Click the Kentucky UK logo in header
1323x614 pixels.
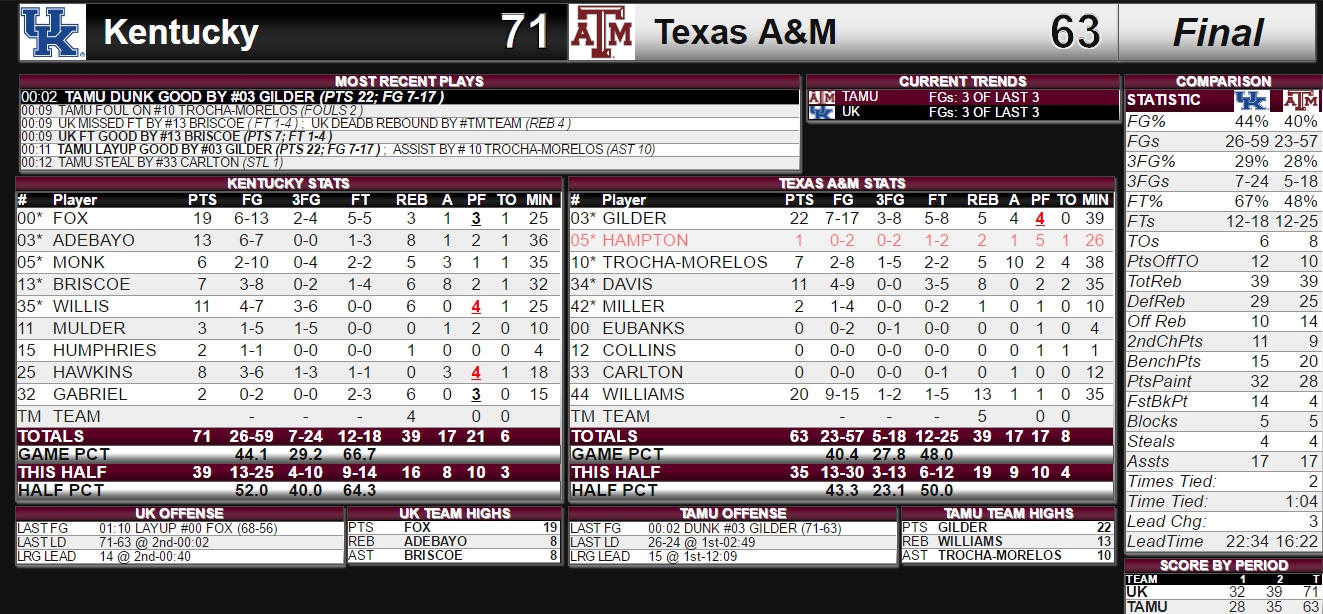point(52,32)
